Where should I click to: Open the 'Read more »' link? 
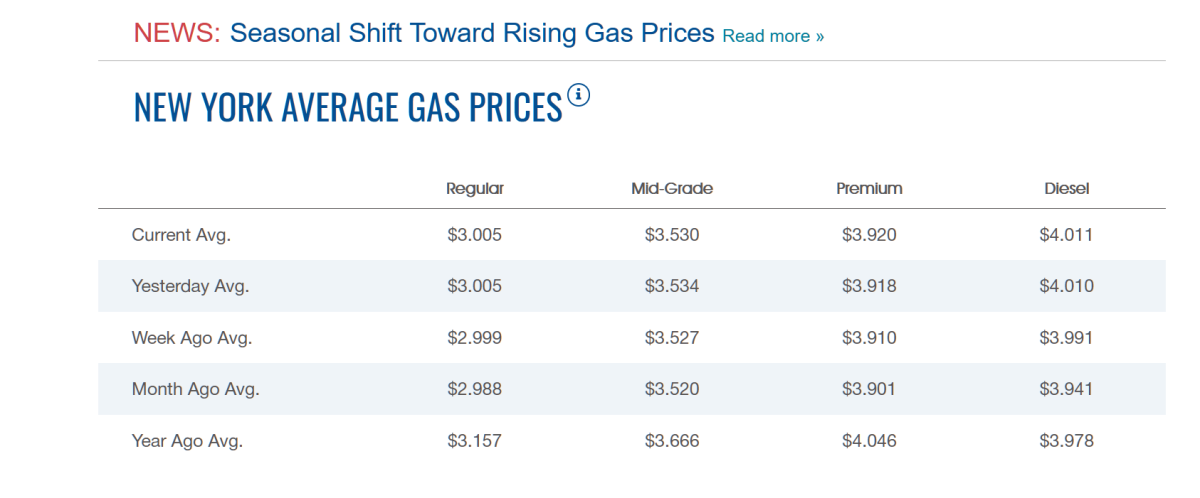point(773,36)
